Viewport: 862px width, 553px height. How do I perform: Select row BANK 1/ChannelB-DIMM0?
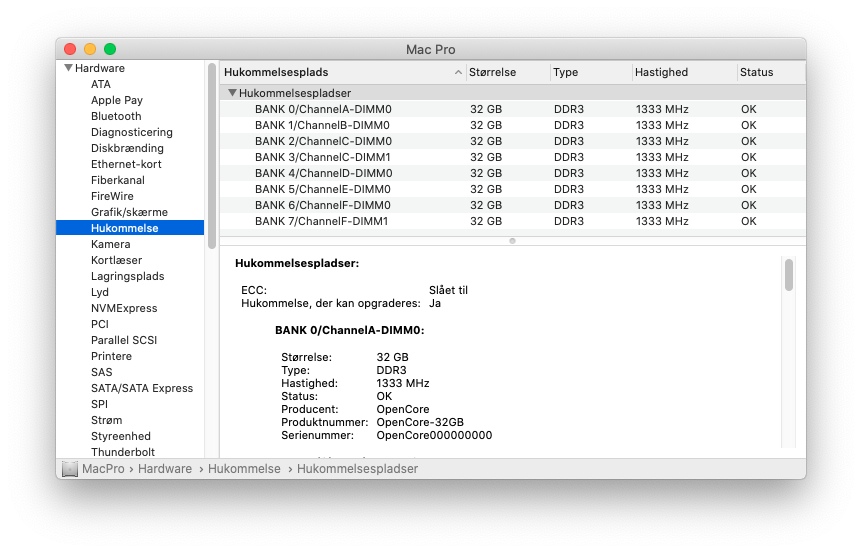(x=513, y=125)
